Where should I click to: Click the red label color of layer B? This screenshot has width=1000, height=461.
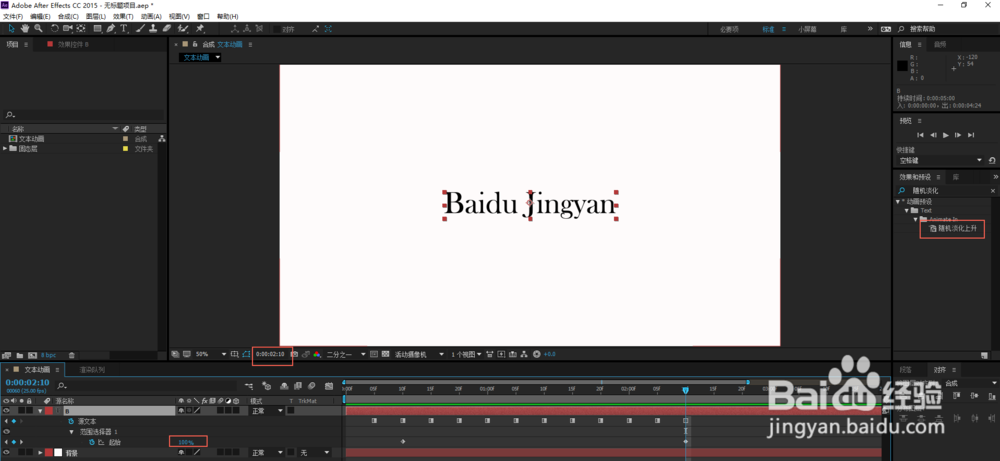click(49, 411)
